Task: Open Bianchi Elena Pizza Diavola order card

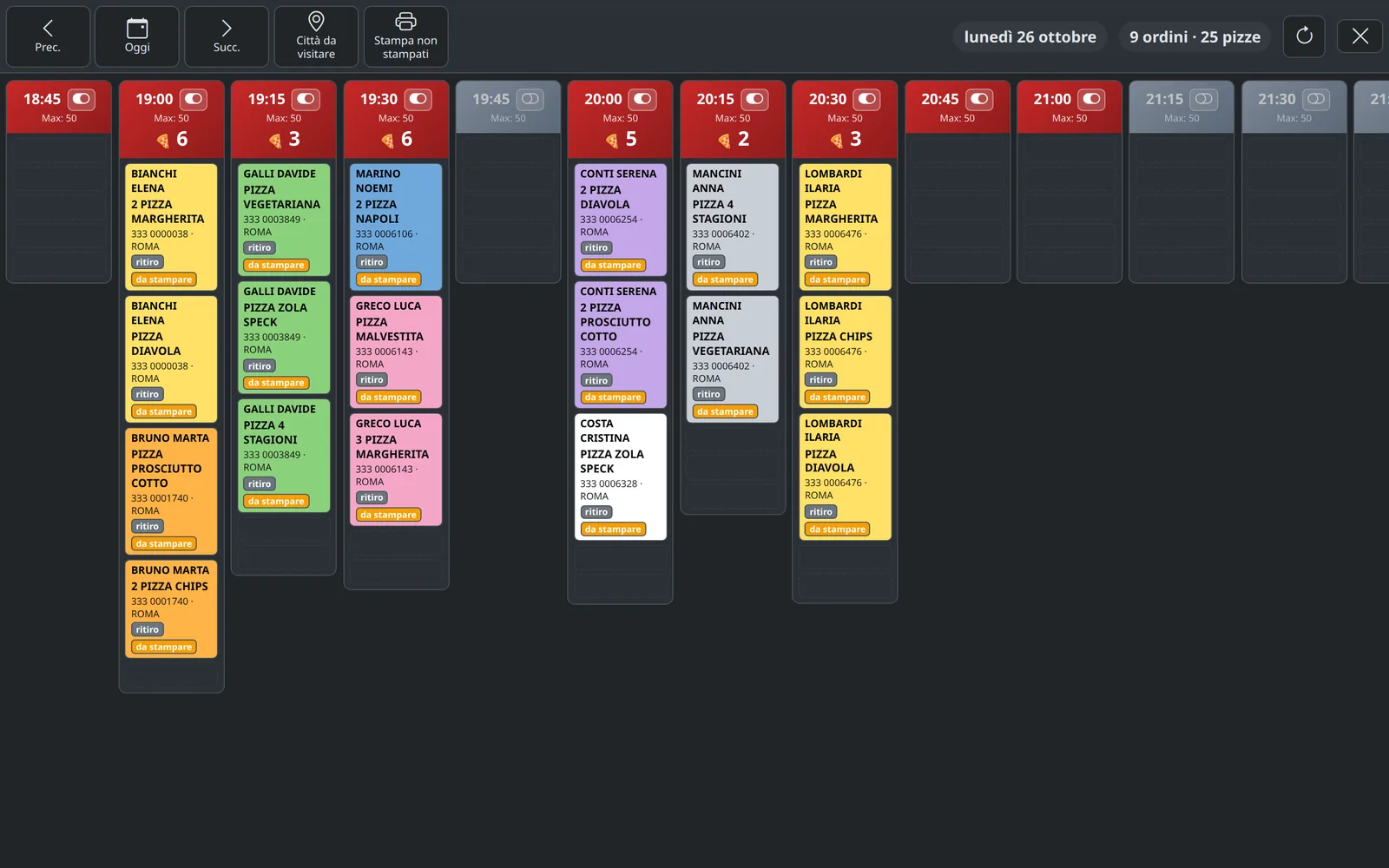Action: [171, 358]
